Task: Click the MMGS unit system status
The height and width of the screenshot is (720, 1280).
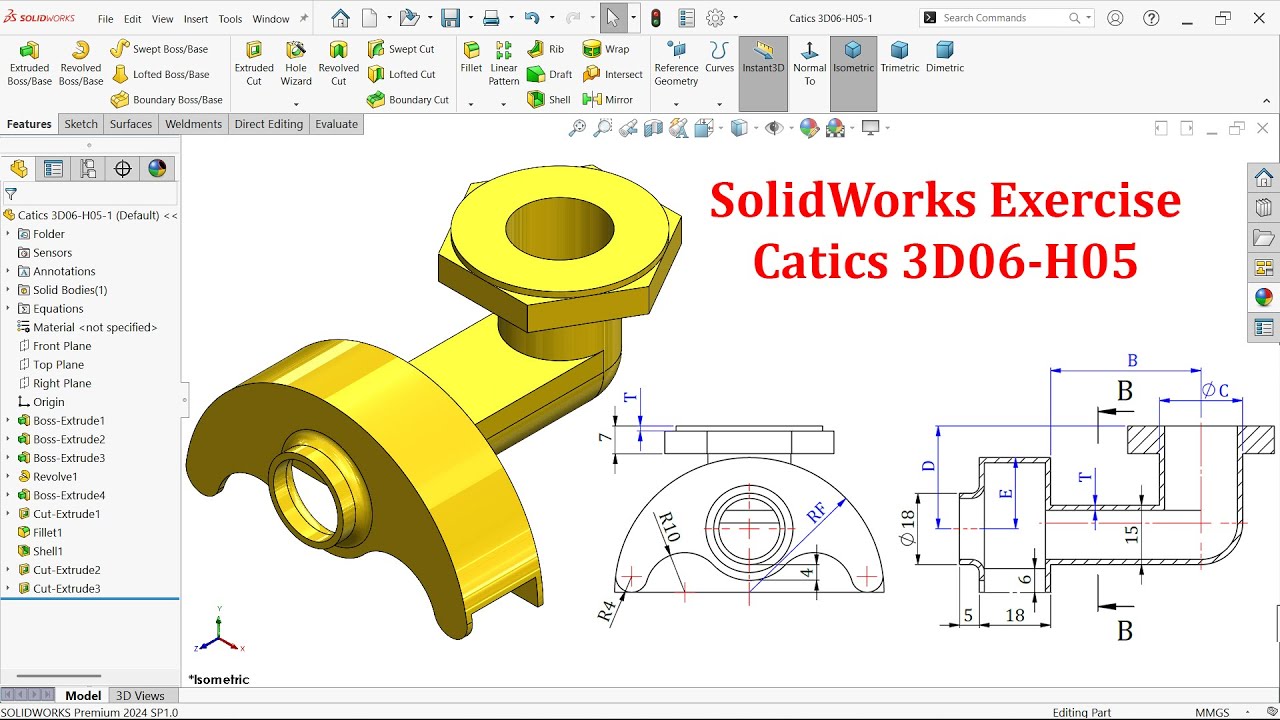Action: 1212,712
